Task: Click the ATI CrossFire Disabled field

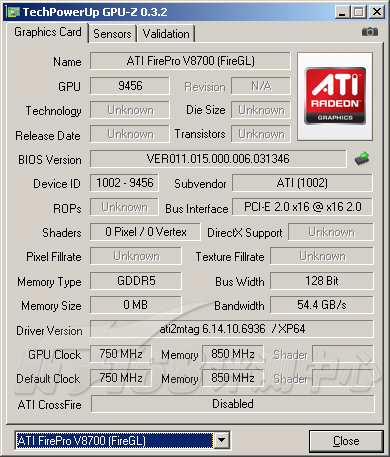Action: pyautogui.click(x=233, y=404)
